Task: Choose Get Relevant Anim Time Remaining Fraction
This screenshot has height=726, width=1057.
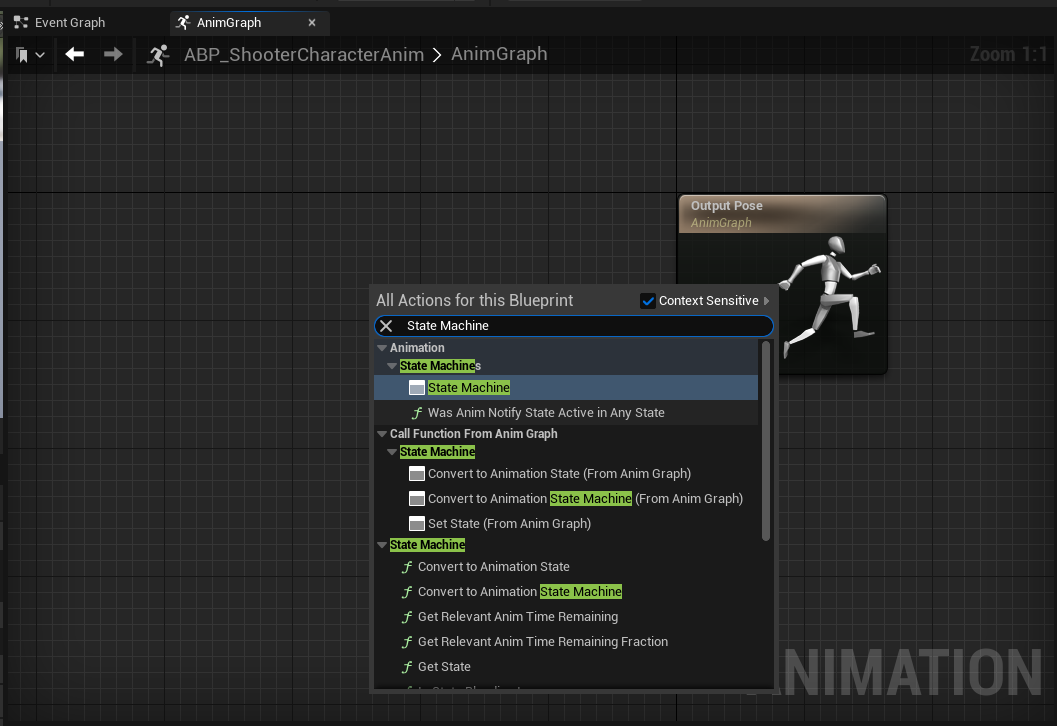Action: click(x=566, y=642)
